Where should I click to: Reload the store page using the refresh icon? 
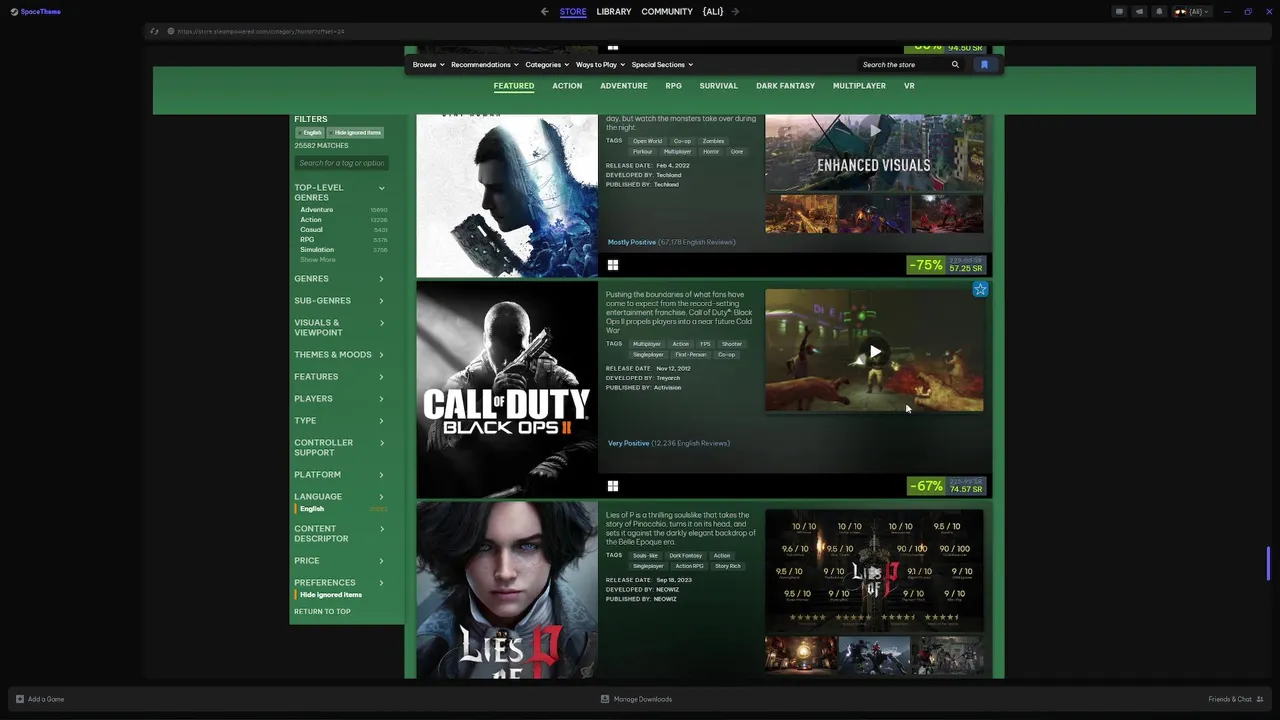click(x=154, y=31)
